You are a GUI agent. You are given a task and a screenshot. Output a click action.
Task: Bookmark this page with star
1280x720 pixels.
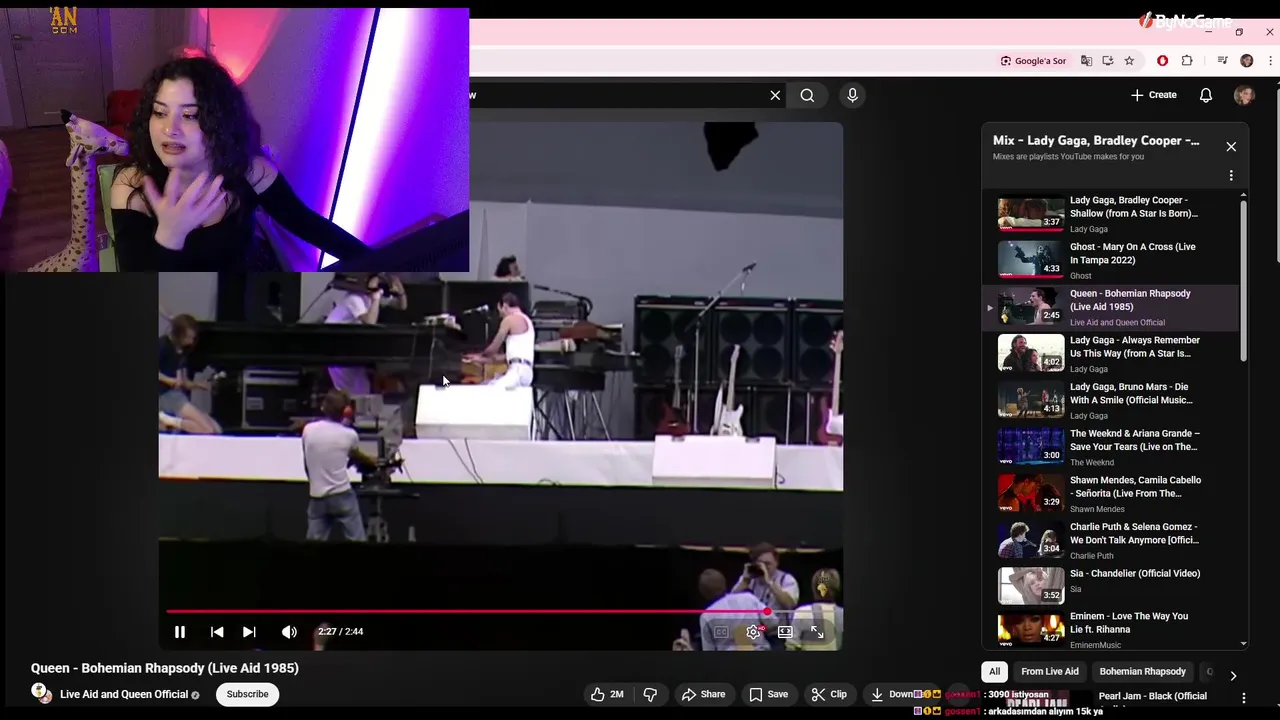pos(1129,61)
